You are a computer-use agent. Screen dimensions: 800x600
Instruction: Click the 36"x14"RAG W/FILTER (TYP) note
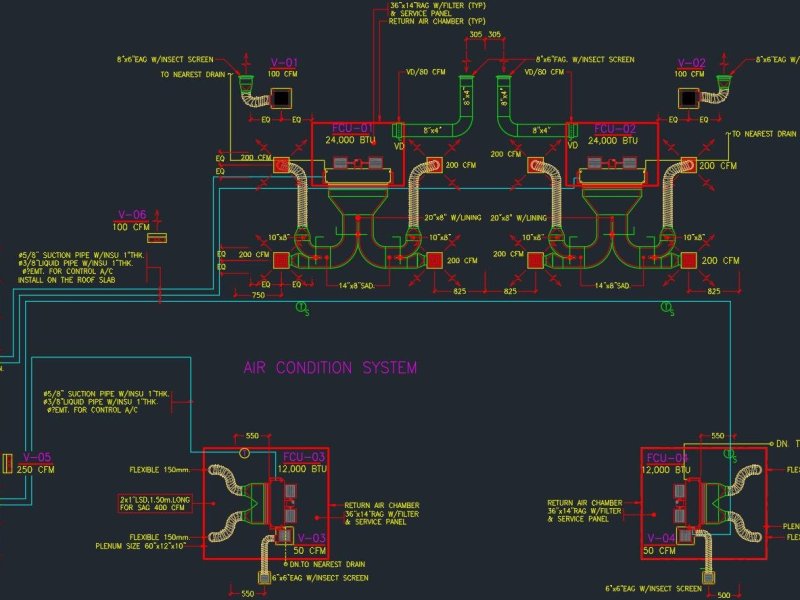(x=438, y=6)
